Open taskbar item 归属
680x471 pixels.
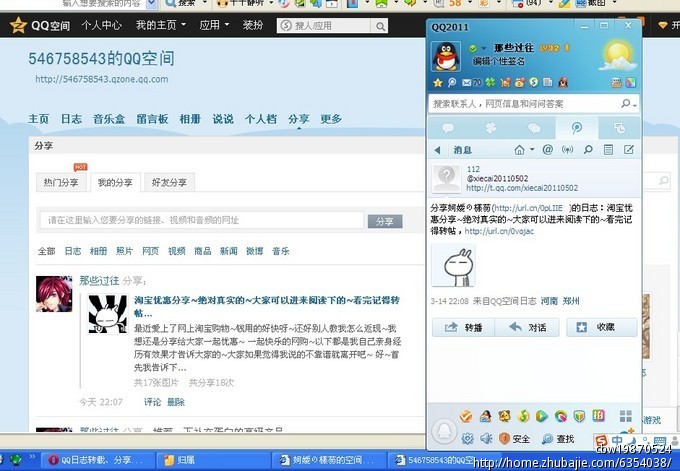212,460
